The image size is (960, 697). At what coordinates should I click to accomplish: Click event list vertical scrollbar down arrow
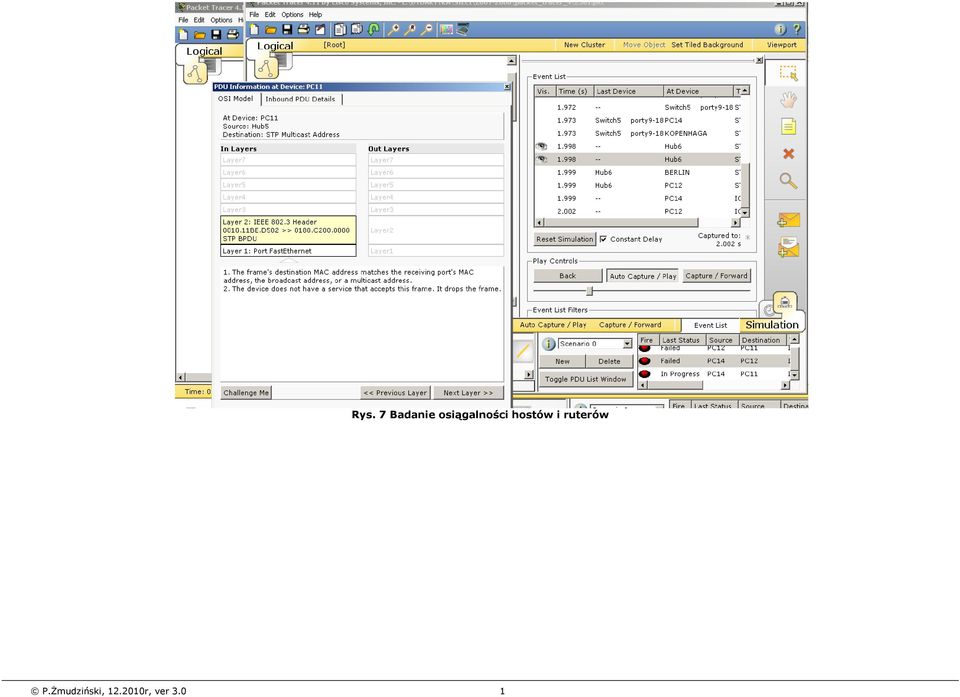click(x=745, y=212)
